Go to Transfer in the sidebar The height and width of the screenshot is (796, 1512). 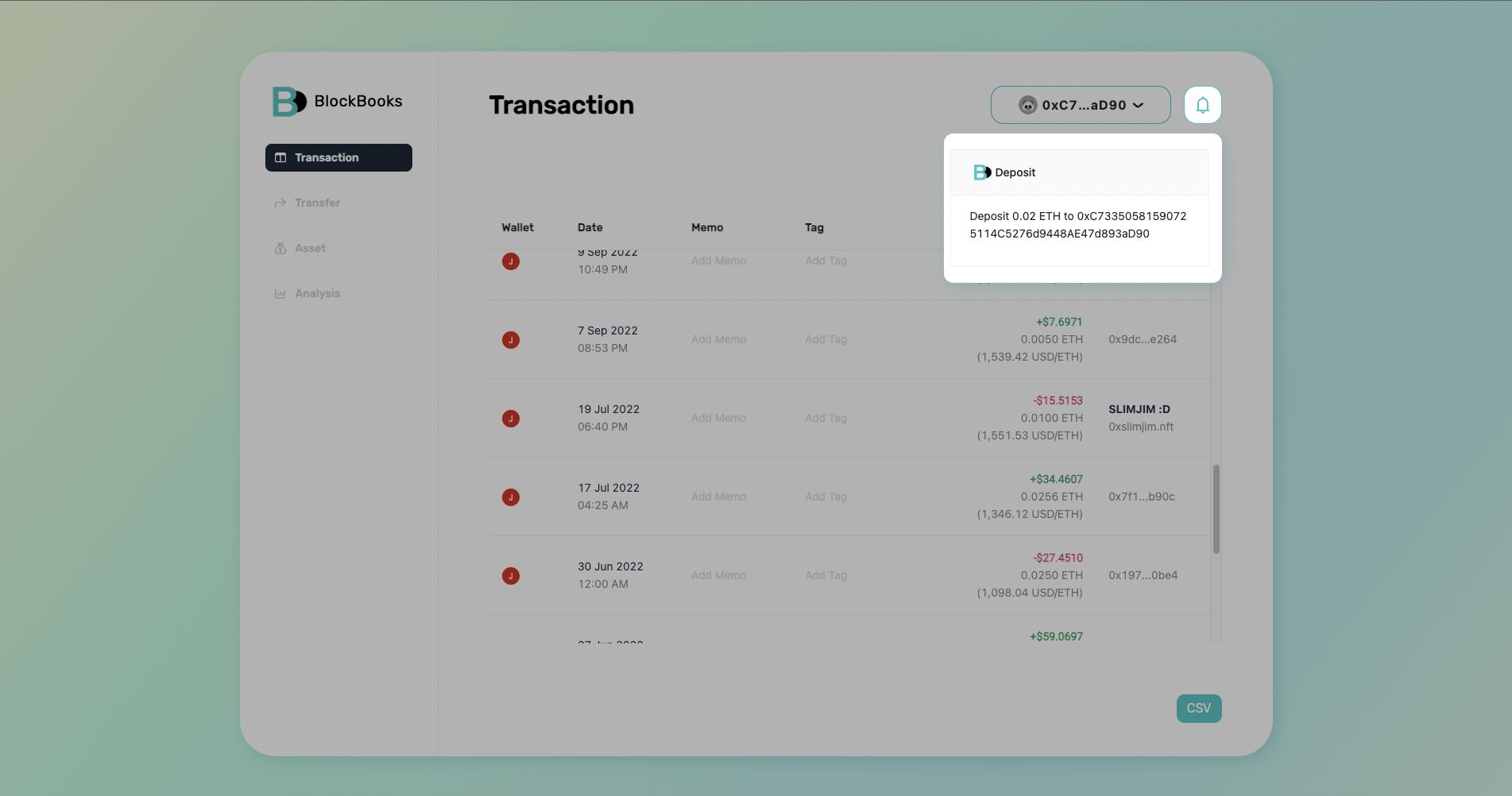coord(338,203)
